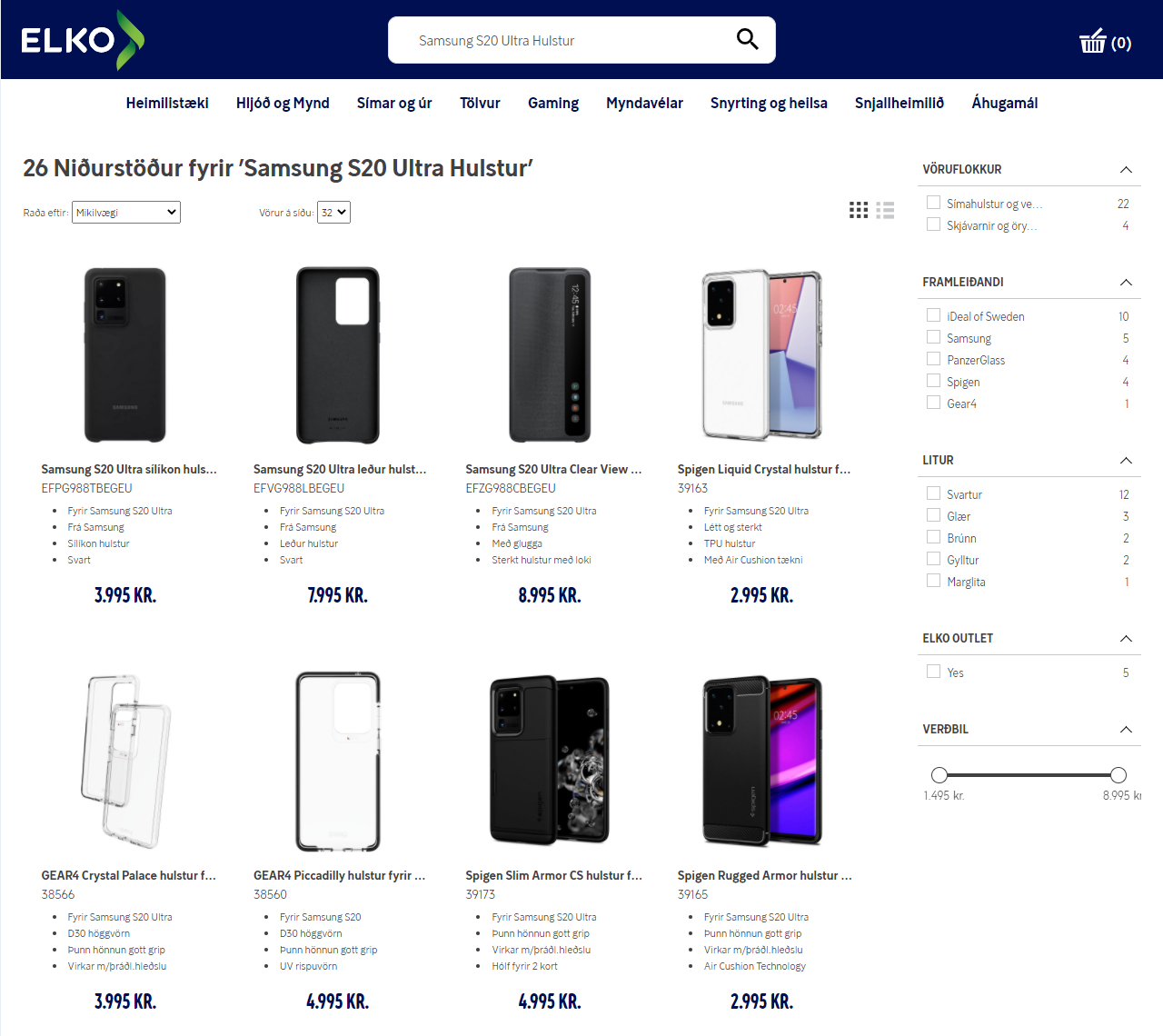This screenshot has height=1036, width=1163.
Task: Collapse the Litur filter section
Action: point(1126,461)
